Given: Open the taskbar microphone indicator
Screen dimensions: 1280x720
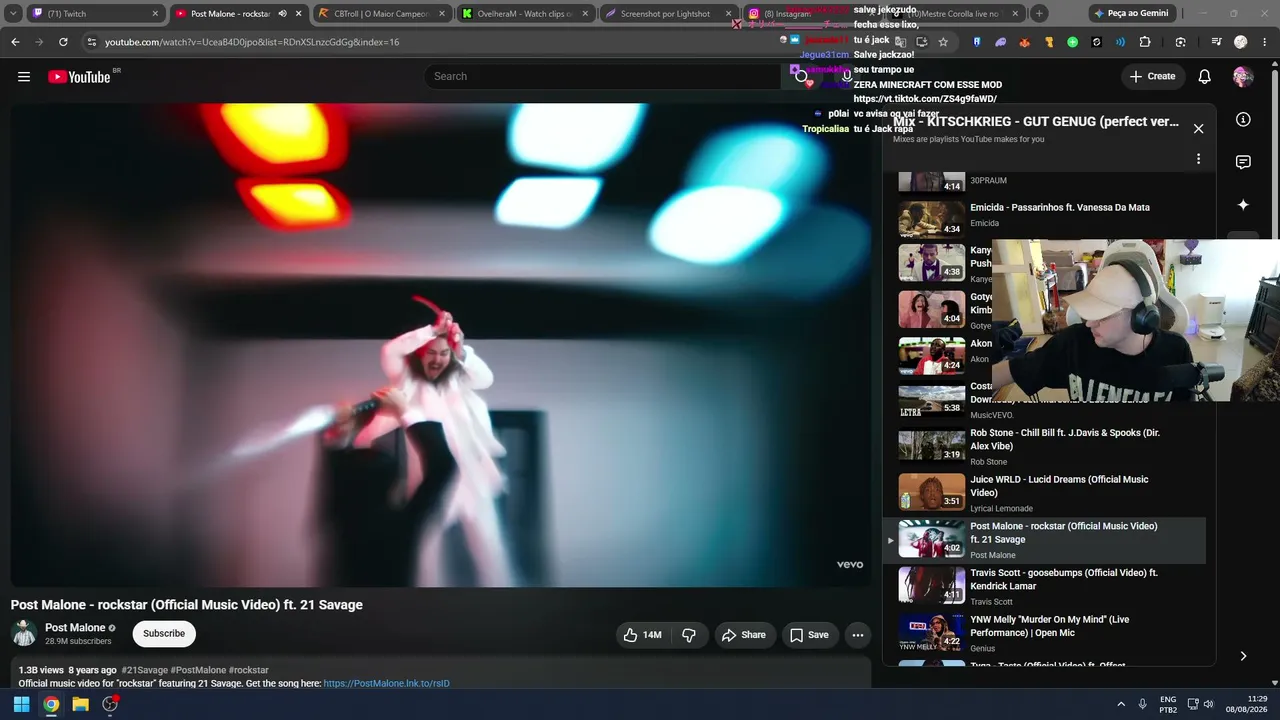Looking at the screenshot, I should pyautogui.click(x=1143, y=704).
